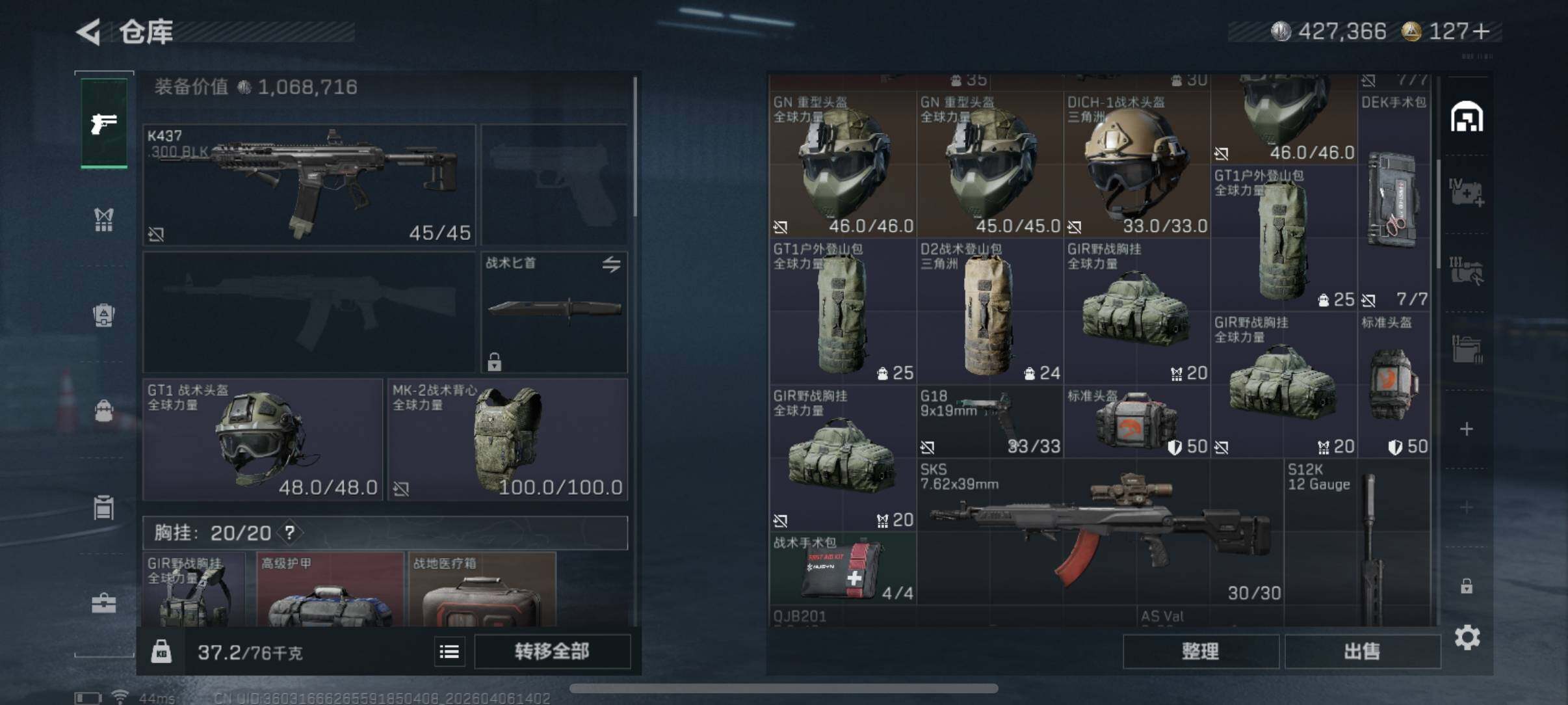The image size is (1568, 705).
Task: Toggle the storage lock icon on right sidebar
Action: tap(1467, 586)
